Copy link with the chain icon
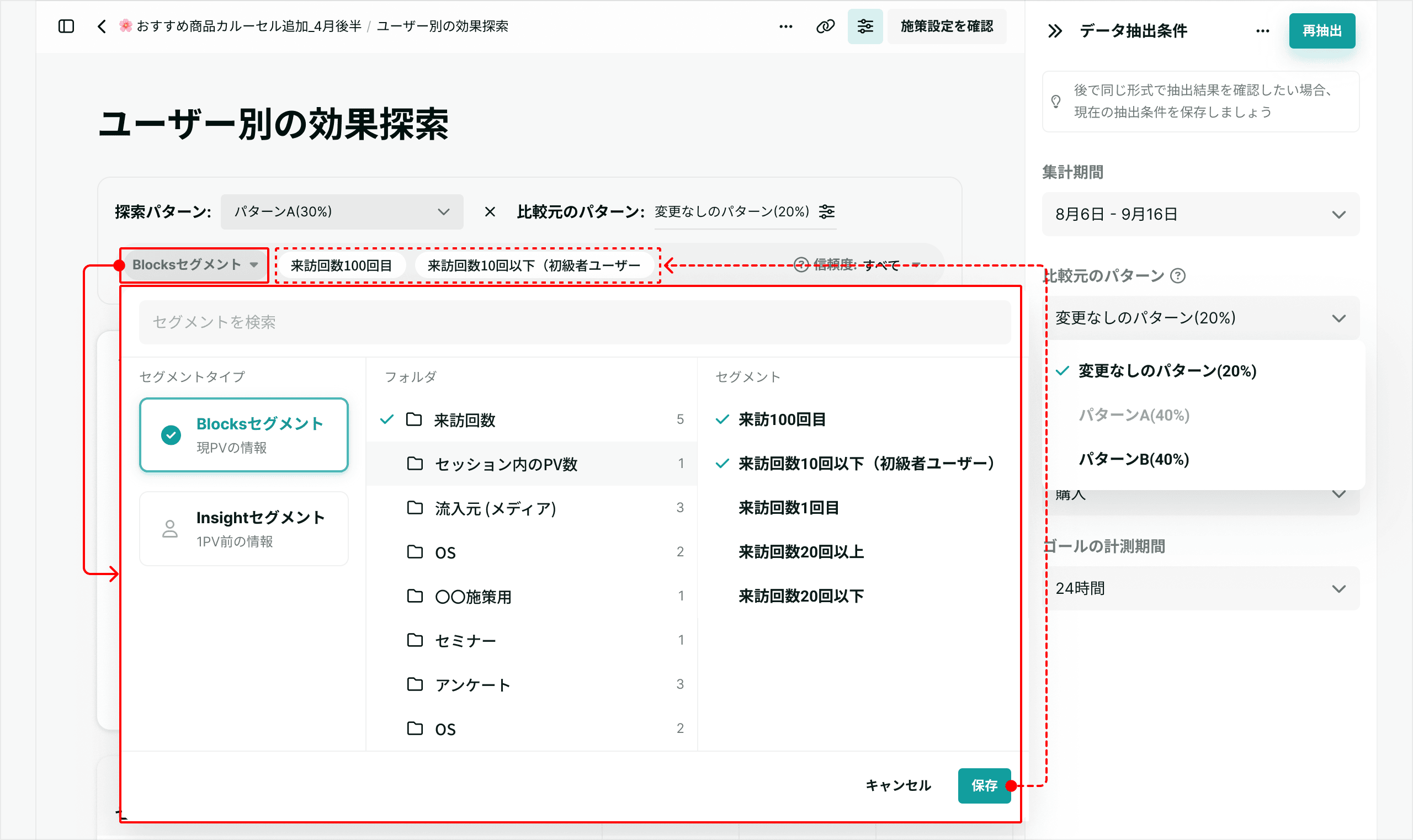The height and width of the screenshot is (840, 1413). tap(825, 26)
